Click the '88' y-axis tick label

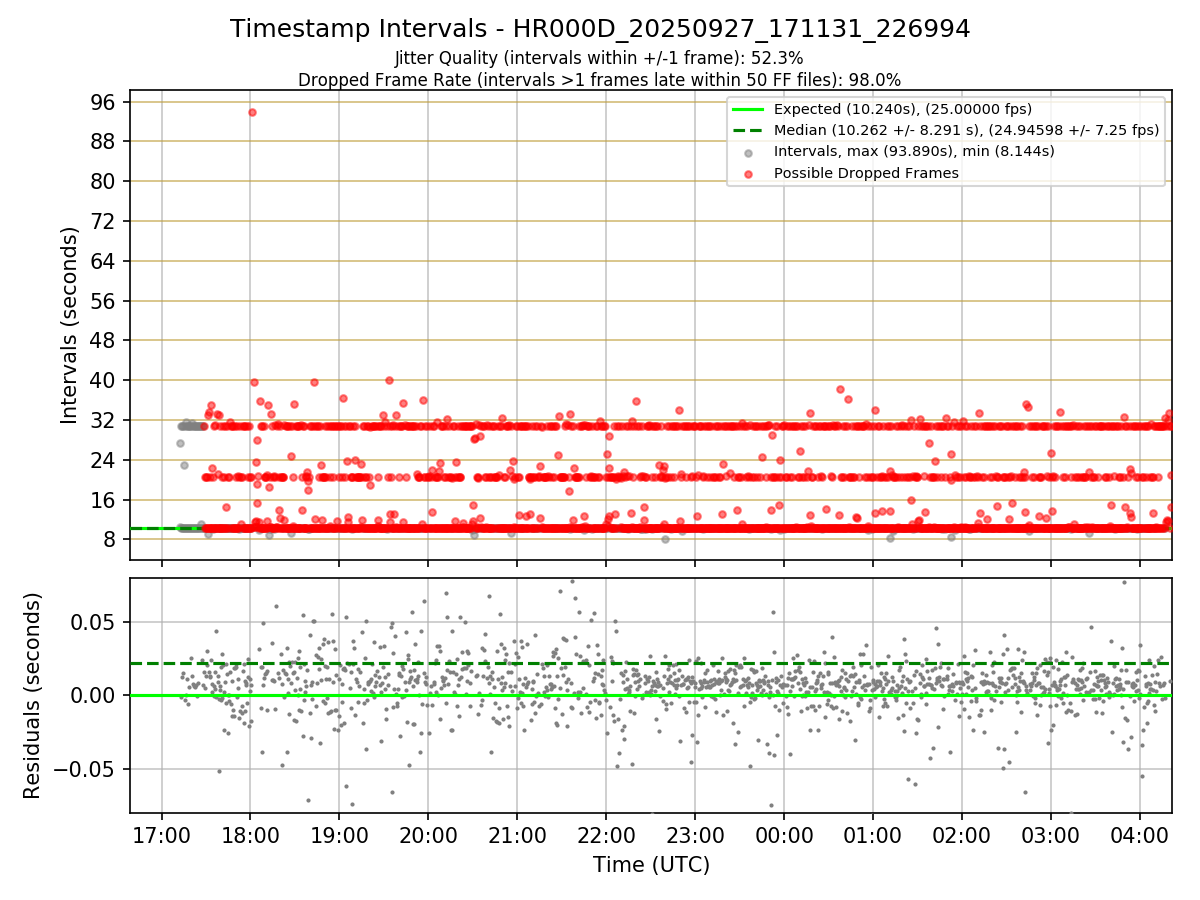pyautogui.click(x=103, y=141)
